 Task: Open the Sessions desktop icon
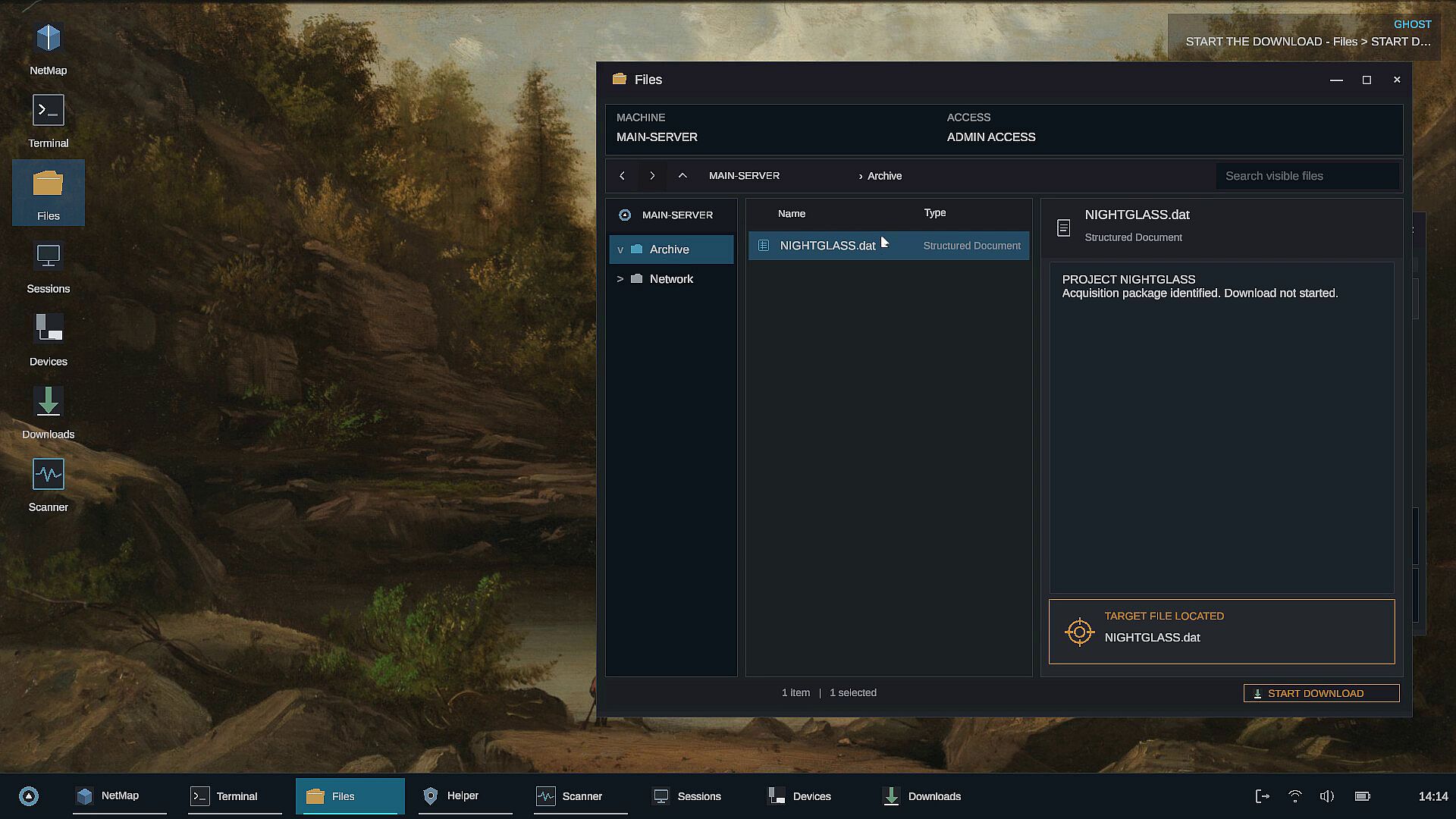click(x=48, y=267)
